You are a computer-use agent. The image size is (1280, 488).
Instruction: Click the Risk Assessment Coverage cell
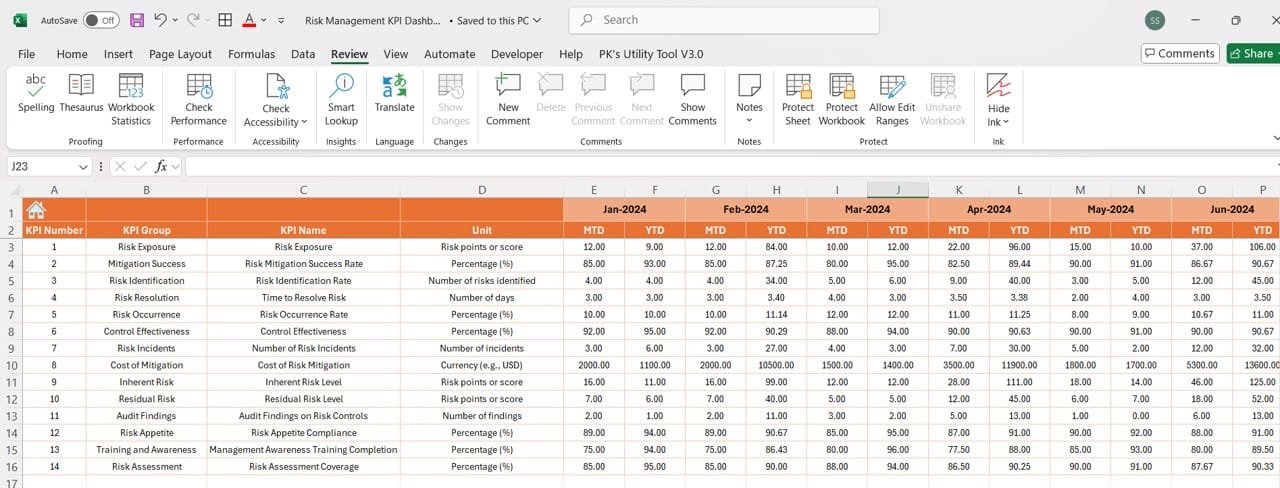[303, 467]
